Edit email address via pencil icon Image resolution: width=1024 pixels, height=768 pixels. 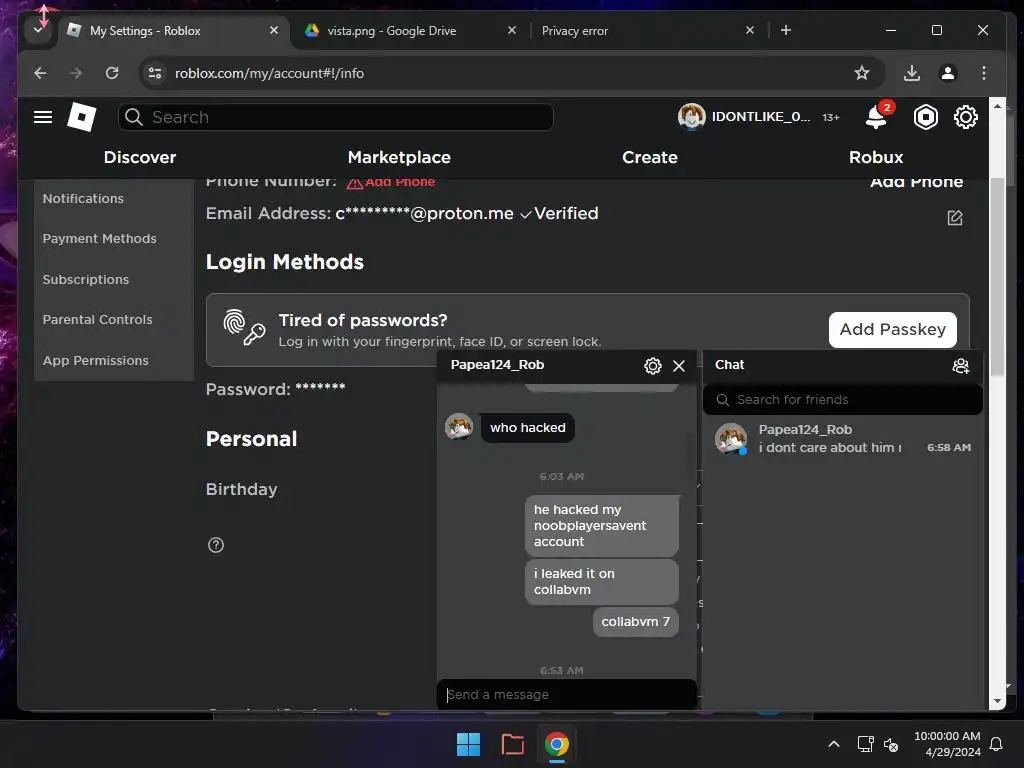coord(955,217)
